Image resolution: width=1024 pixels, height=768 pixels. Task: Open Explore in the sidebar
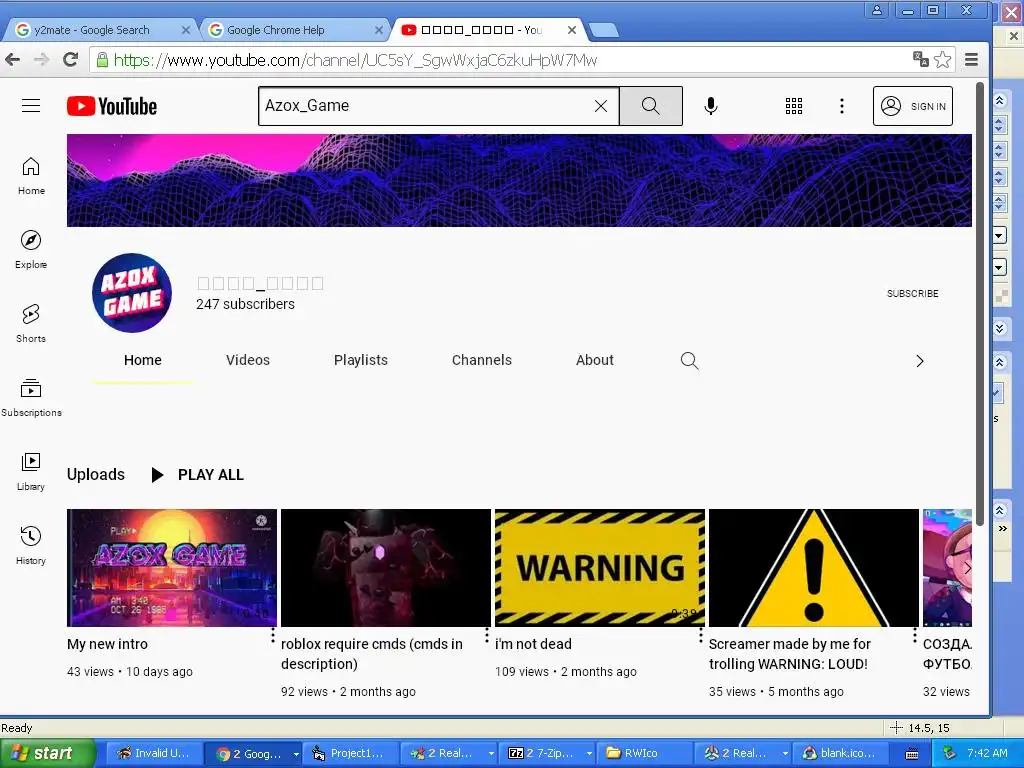pyautogui.click(x=31, y=249)
